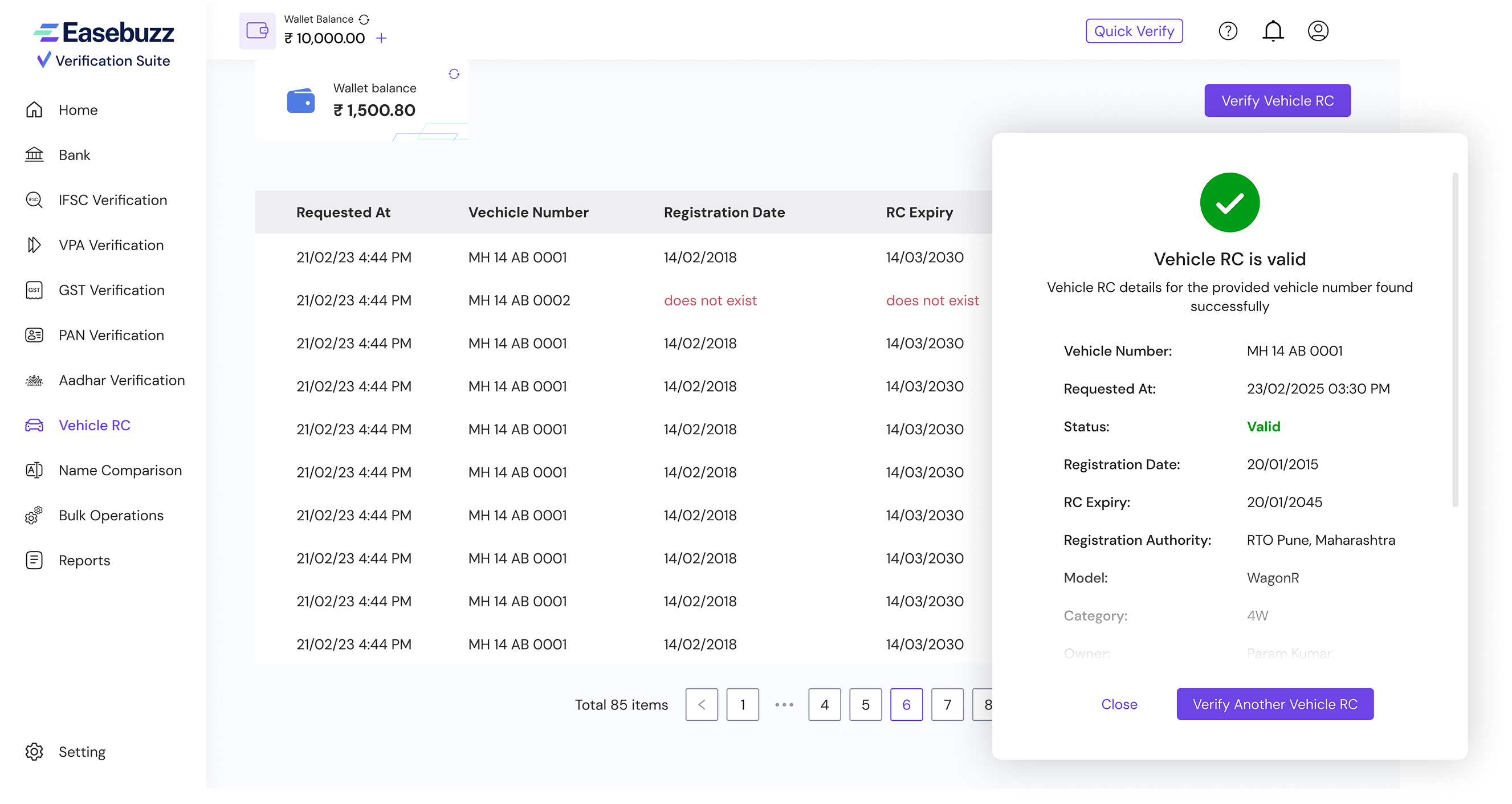Click the Setting gear icon
The image size is (1512, 804).
(34, 752)
